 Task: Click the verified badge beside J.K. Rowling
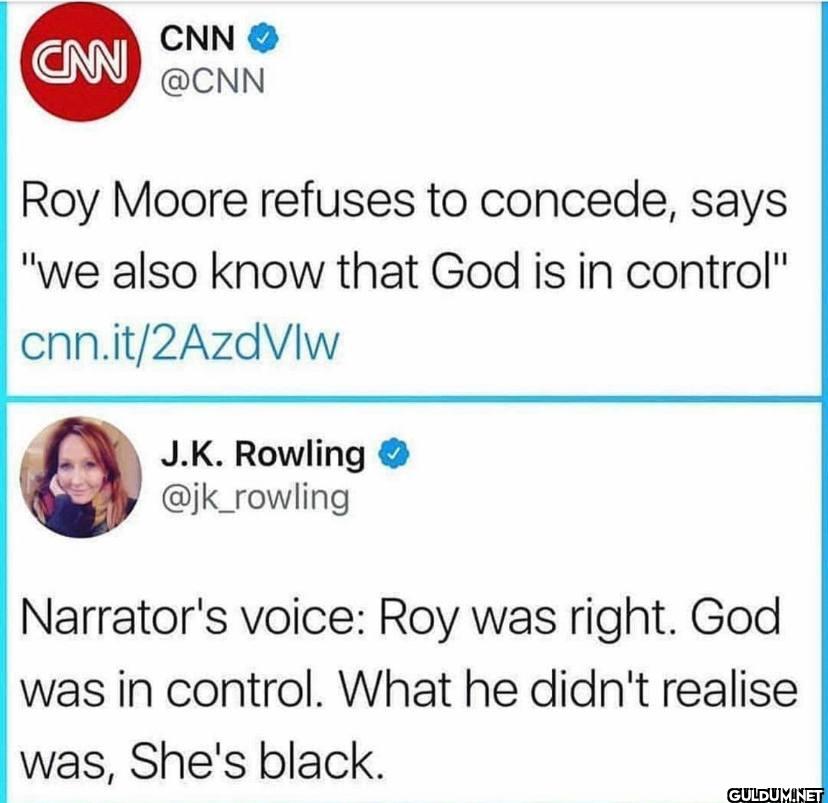click(x=394, y=453)
